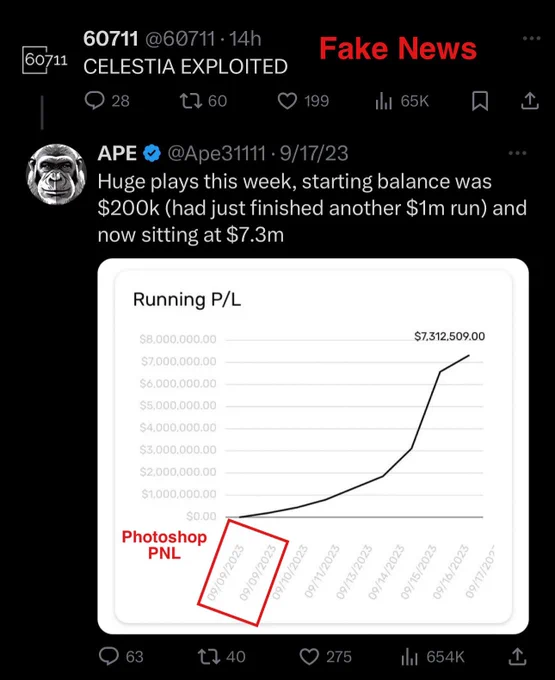Share the 60711 tweet
Image resolution: width=555 pixels, height=680 pixels.
coord(529,101)
